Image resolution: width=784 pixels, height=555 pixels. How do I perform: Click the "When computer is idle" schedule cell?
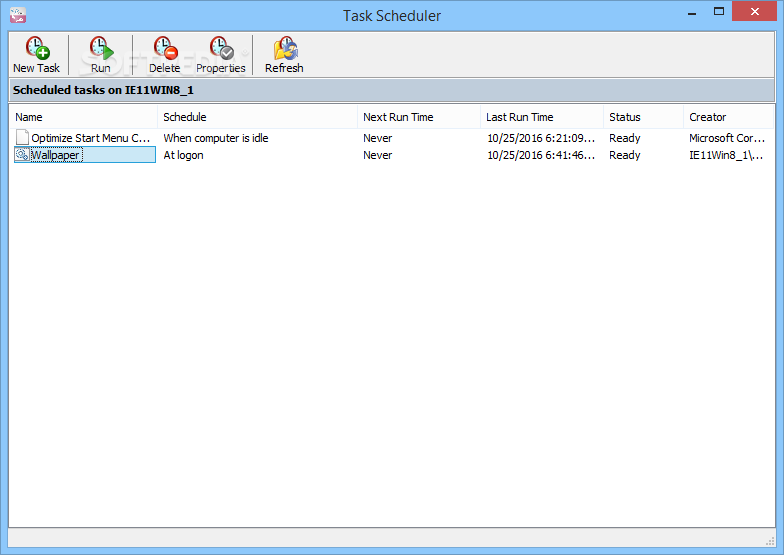(x=216, y=138)
